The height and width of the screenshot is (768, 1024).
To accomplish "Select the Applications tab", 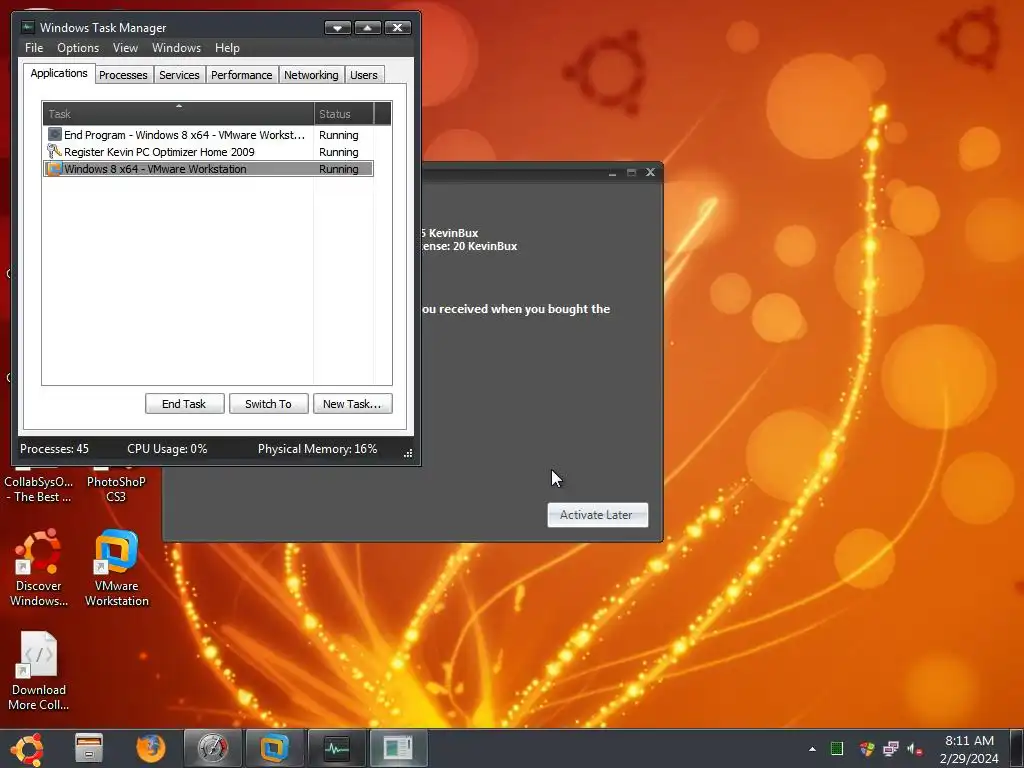I will point(59,73).
